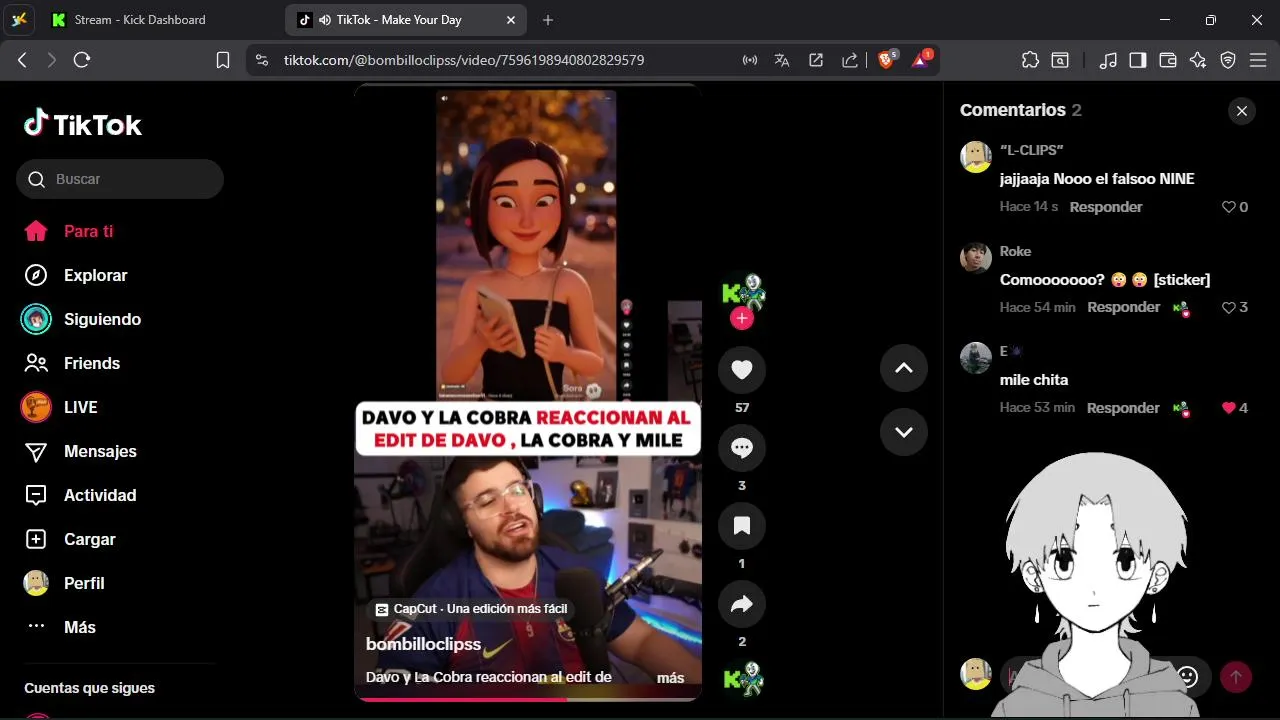Image resolution: width=1280 pixels, height=720 pixels.
Task: Open a new browser tab
Action: [x=548, y=20]
